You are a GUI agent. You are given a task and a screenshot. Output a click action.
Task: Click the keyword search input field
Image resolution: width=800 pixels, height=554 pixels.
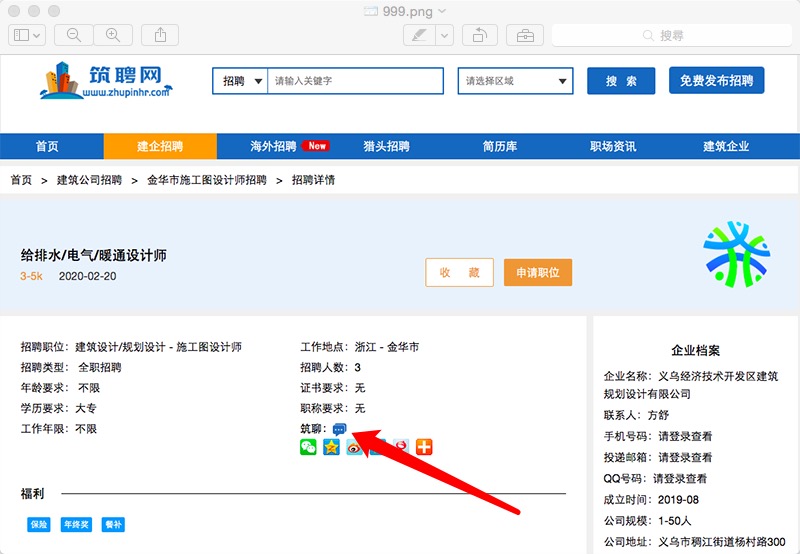(355, 81)
